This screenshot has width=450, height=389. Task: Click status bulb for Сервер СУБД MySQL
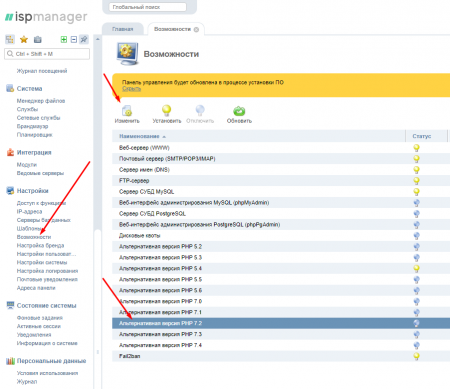(416, 192)
